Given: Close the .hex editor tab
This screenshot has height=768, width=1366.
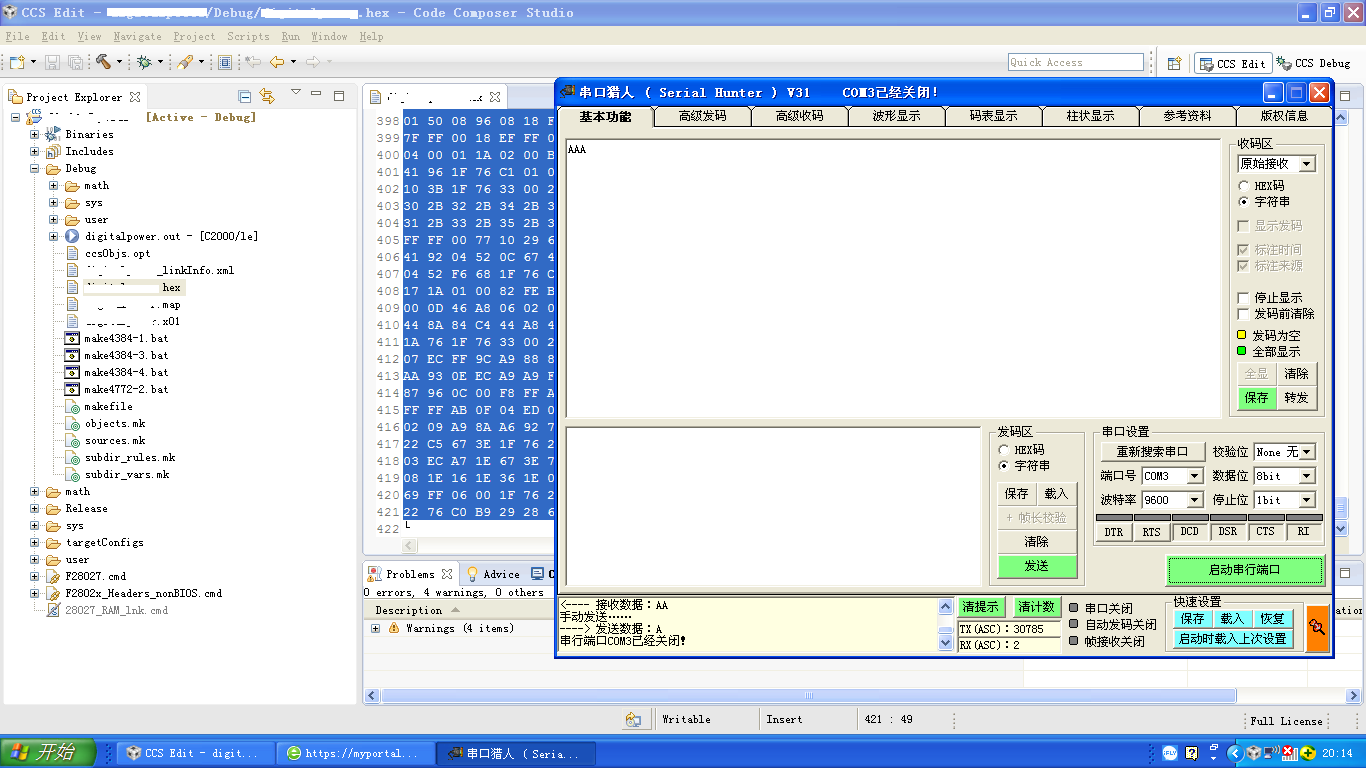Looking at the screenshot, I should click(495, 97).
